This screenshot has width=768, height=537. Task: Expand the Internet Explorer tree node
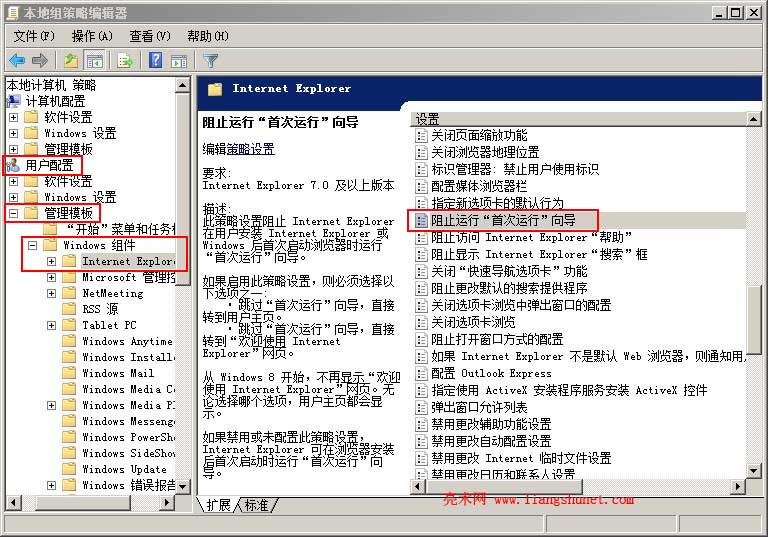tap(51, 262)
